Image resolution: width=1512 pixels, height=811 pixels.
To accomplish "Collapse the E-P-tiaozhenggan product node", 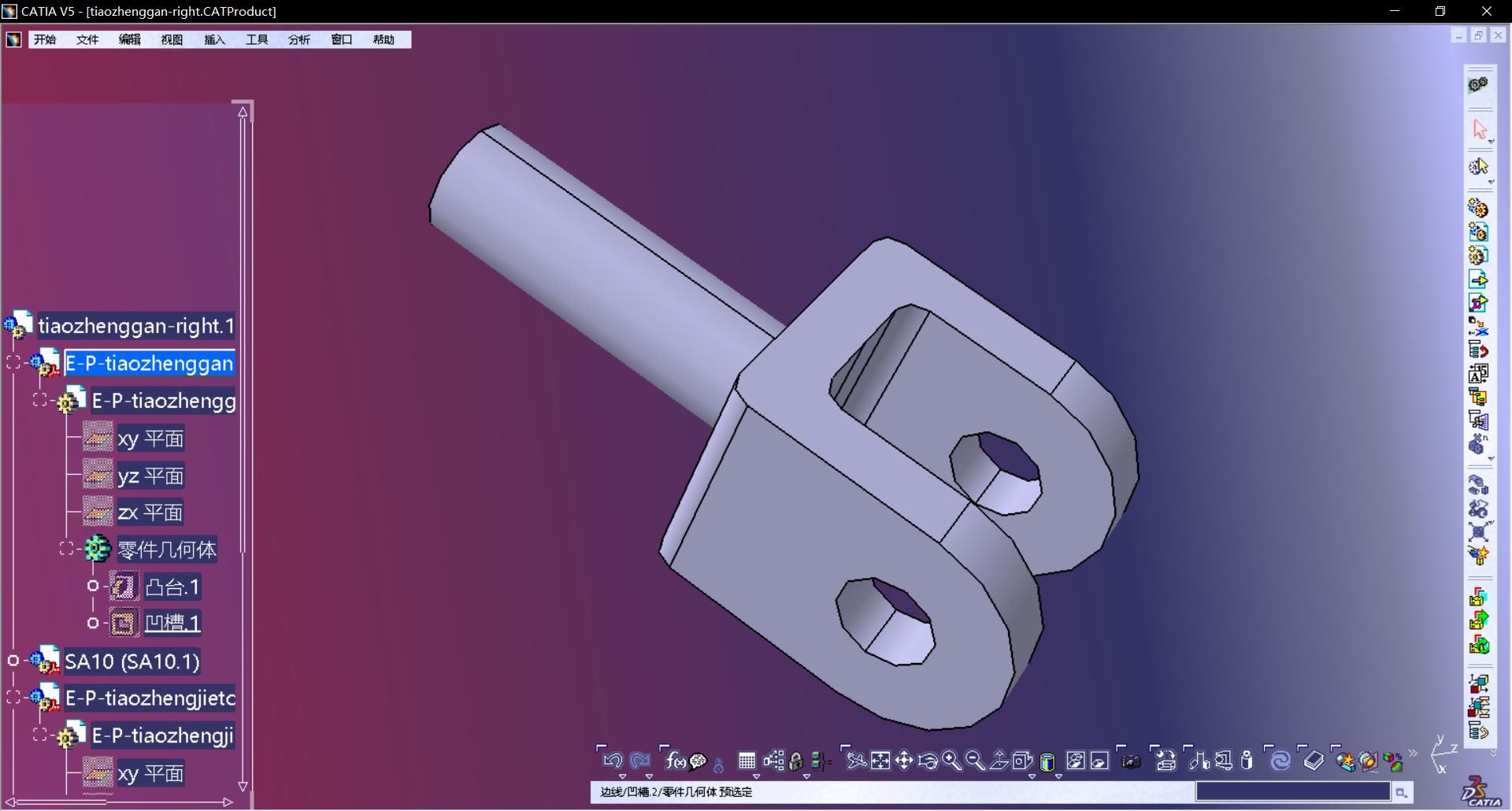I will click(13, 362).
